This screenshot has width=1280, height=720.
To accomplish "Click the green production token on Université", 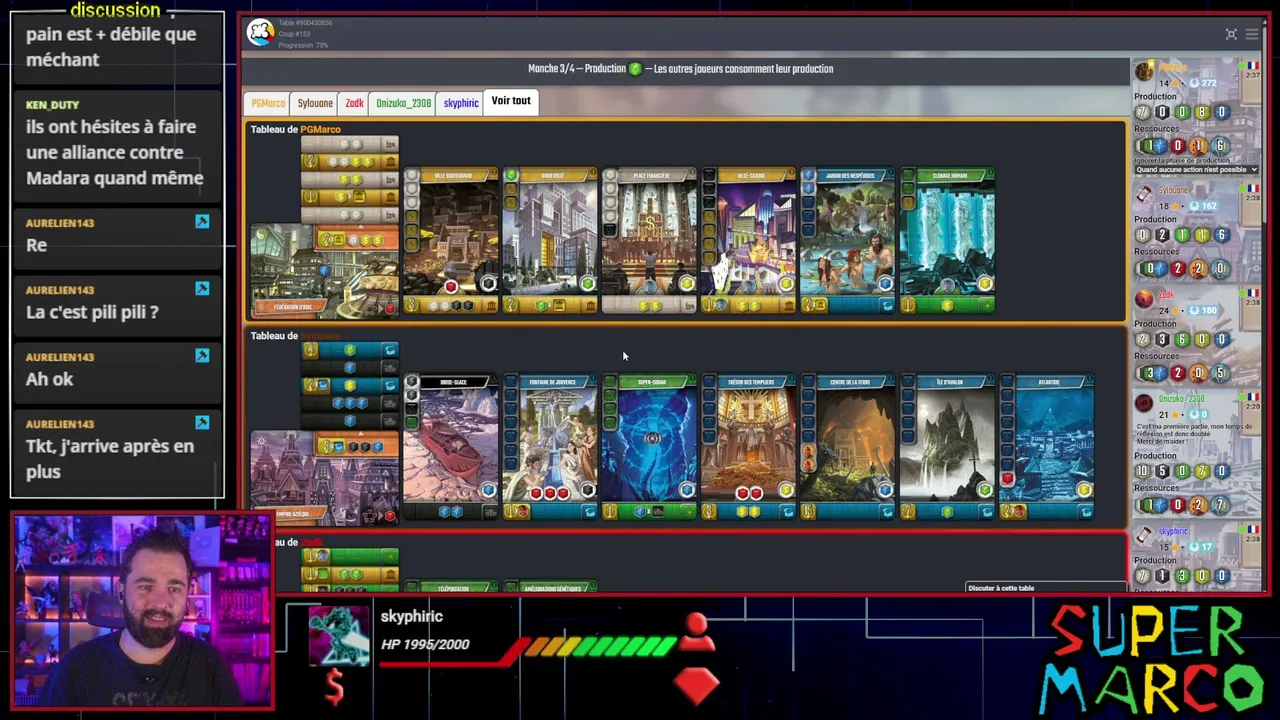I will [x=587, y=284].
